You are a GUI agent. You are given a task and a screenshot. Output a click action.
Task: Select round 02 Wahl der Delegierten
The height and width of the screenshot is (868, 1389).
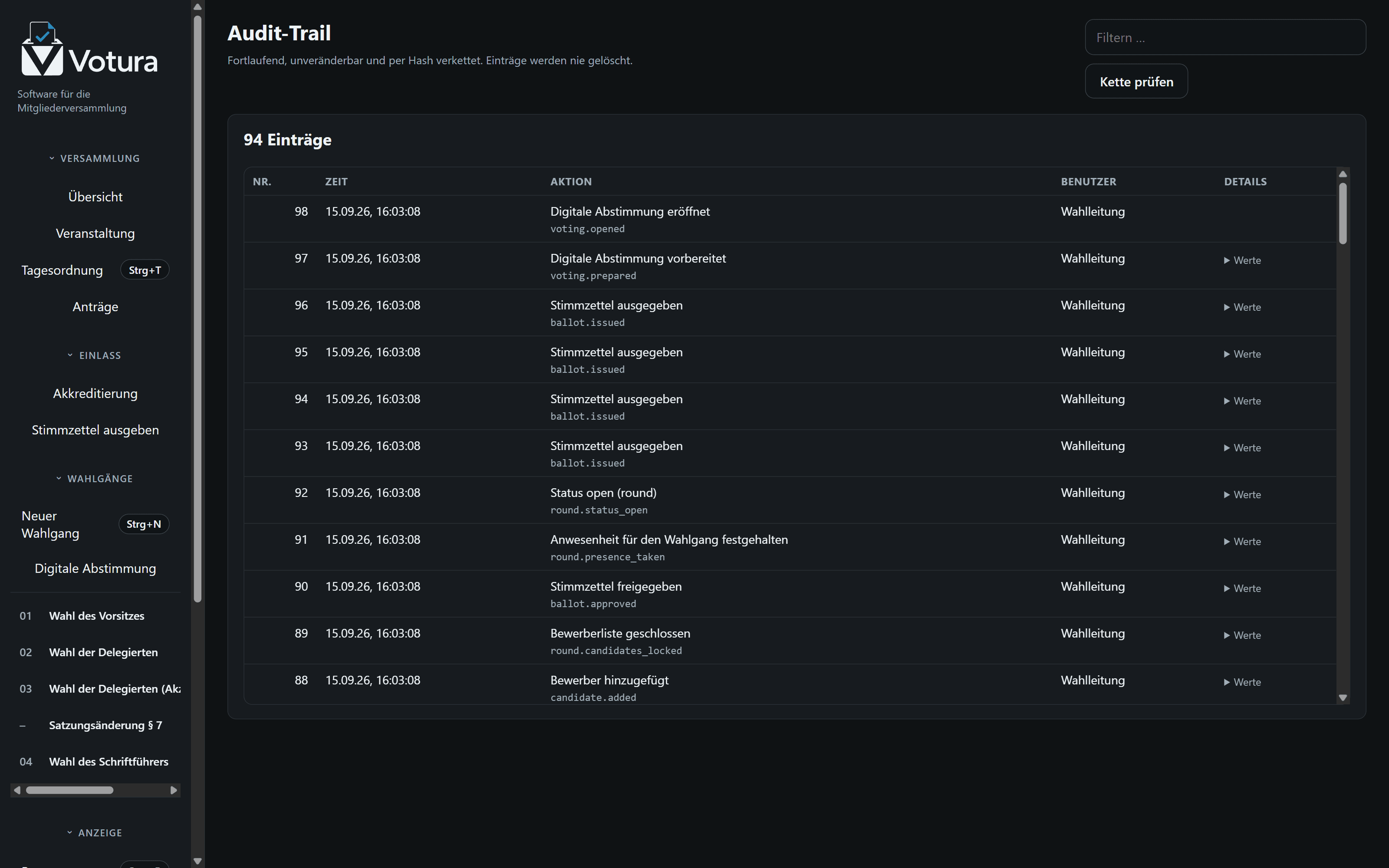click(95, 653)
